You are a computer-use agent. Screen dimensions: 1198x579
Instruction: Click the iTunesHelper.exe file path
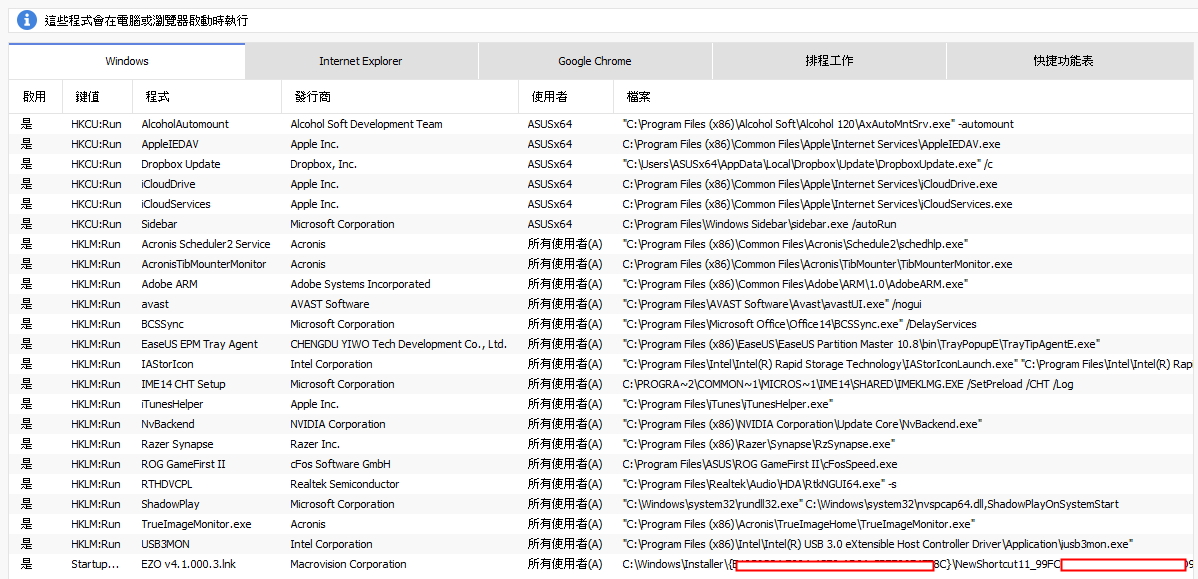728,404
